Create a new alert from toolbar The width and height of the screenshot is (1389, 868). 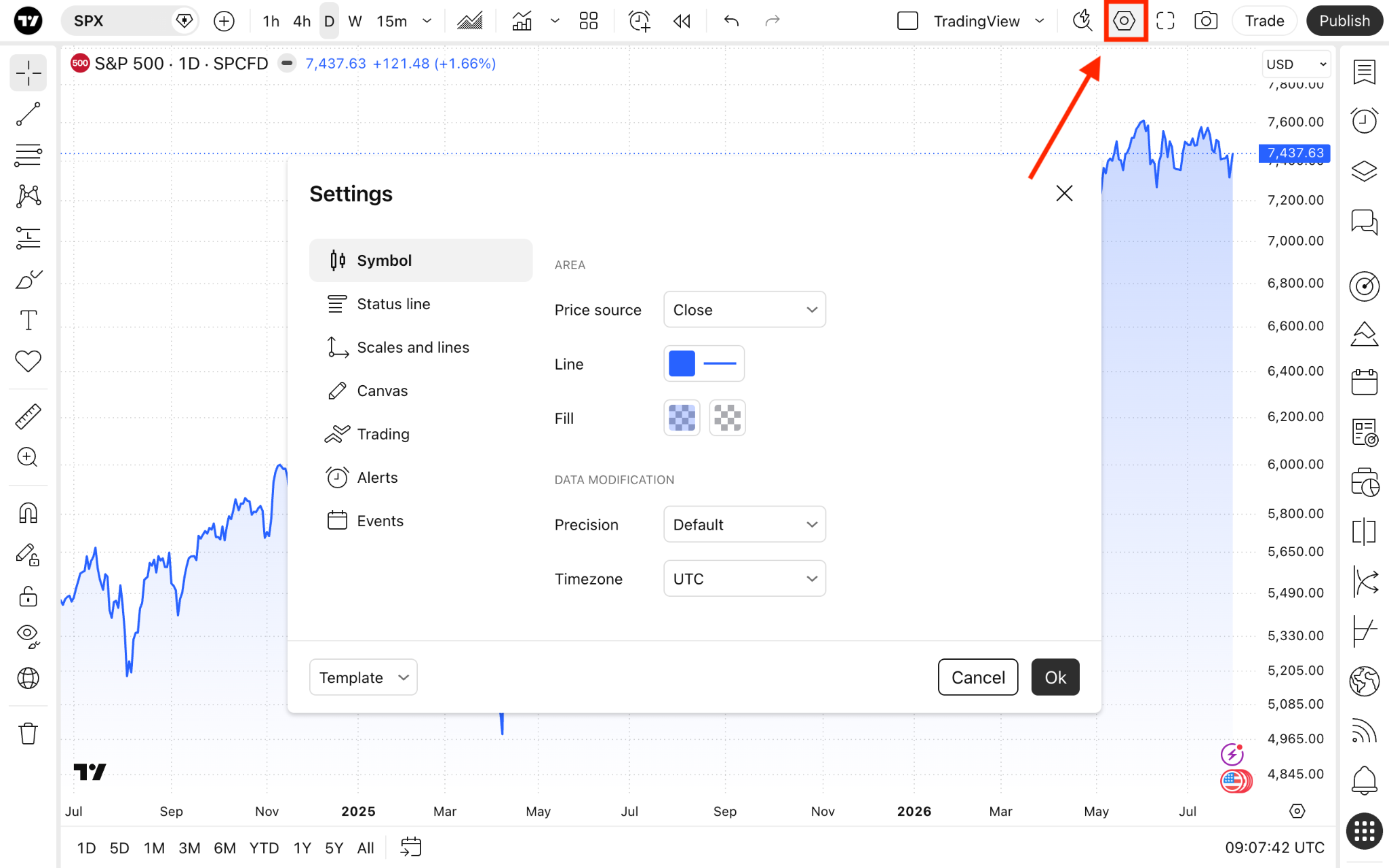640,21
